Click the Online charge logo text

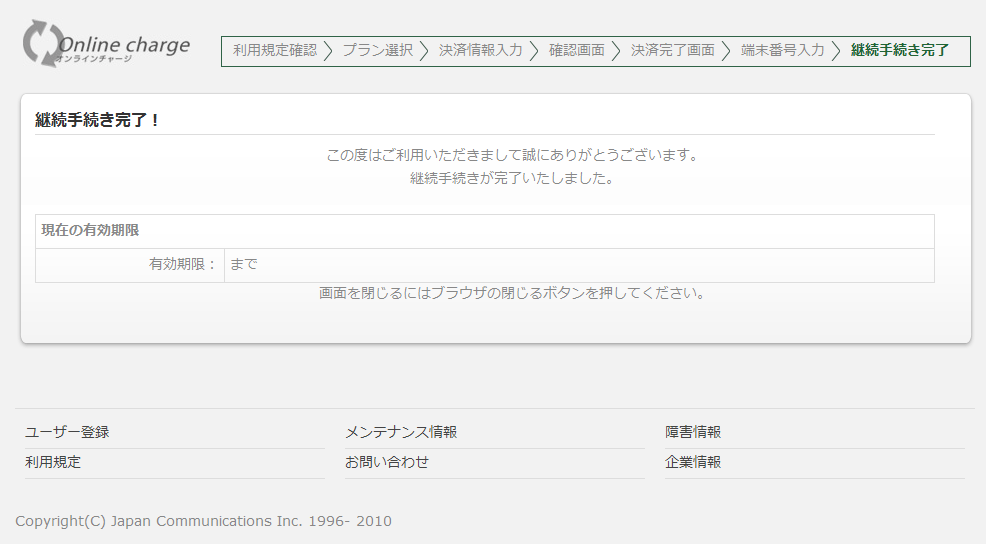(x=123, y=46)
